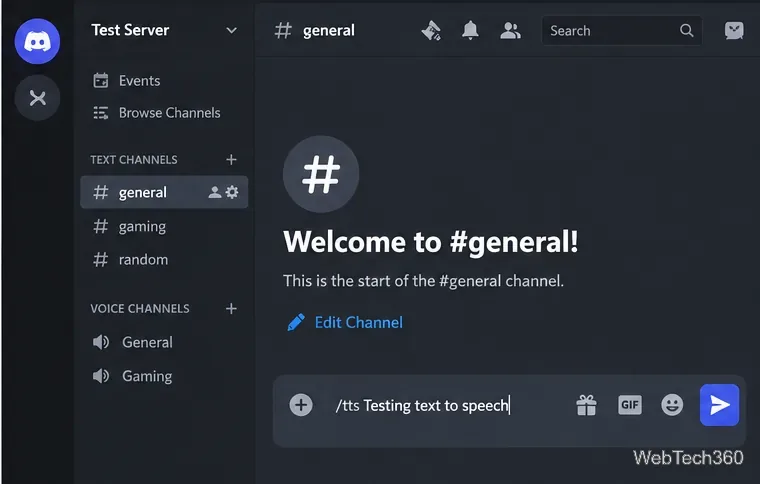Click the pencil icon beside Edit Channel

click(x=296, y=322)
